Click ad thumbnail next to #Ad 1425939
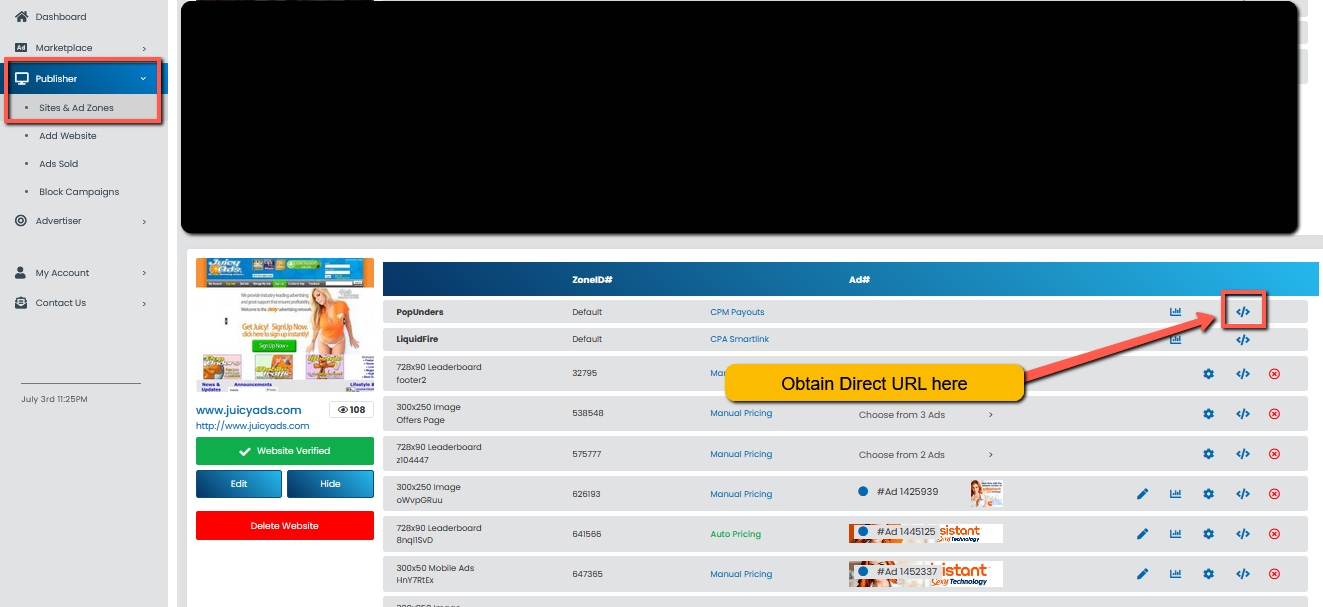Viewport: 1323px width, 607px height. coord(986,493)
